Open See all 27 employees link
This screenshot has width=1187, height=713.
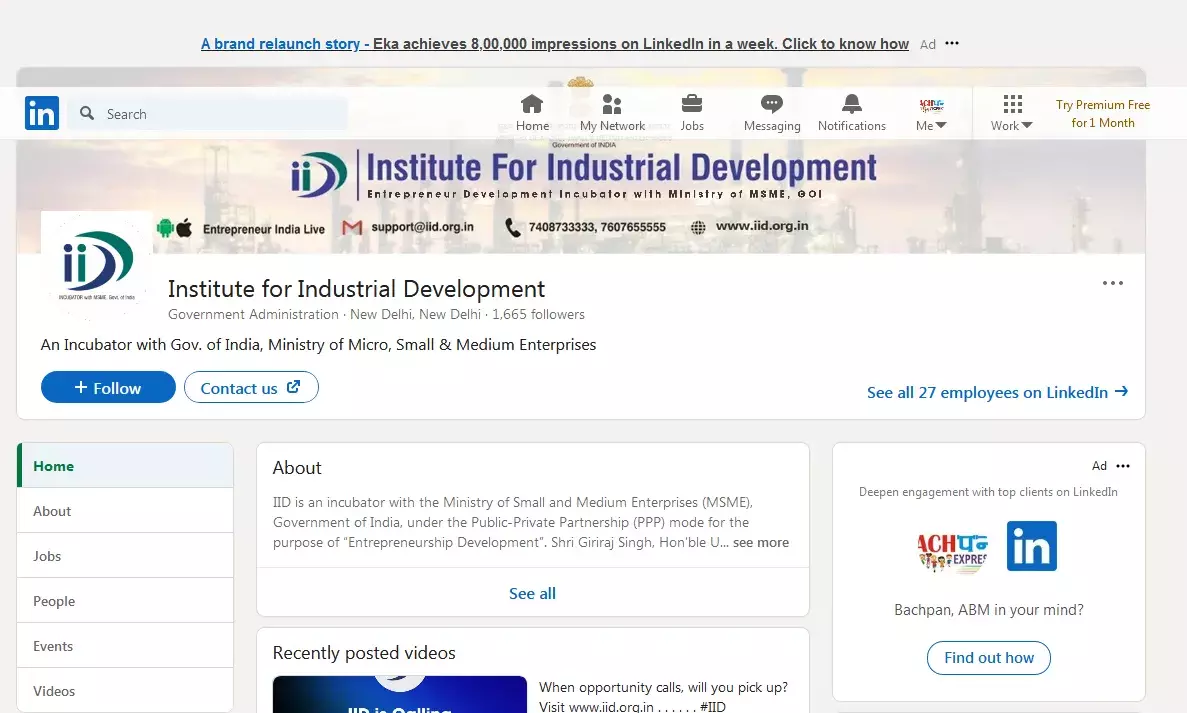pyautogui.click(x=996, y=392)
